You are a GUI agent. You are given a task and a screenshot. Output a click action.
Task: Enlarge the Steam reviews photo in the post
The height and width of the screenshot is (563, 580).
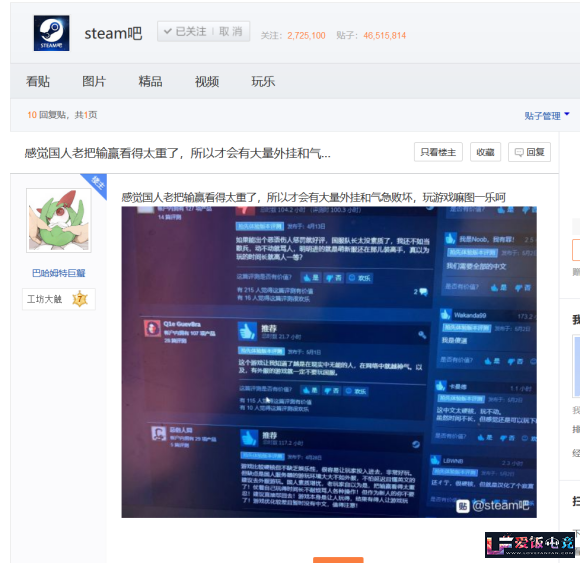[329, 362]
